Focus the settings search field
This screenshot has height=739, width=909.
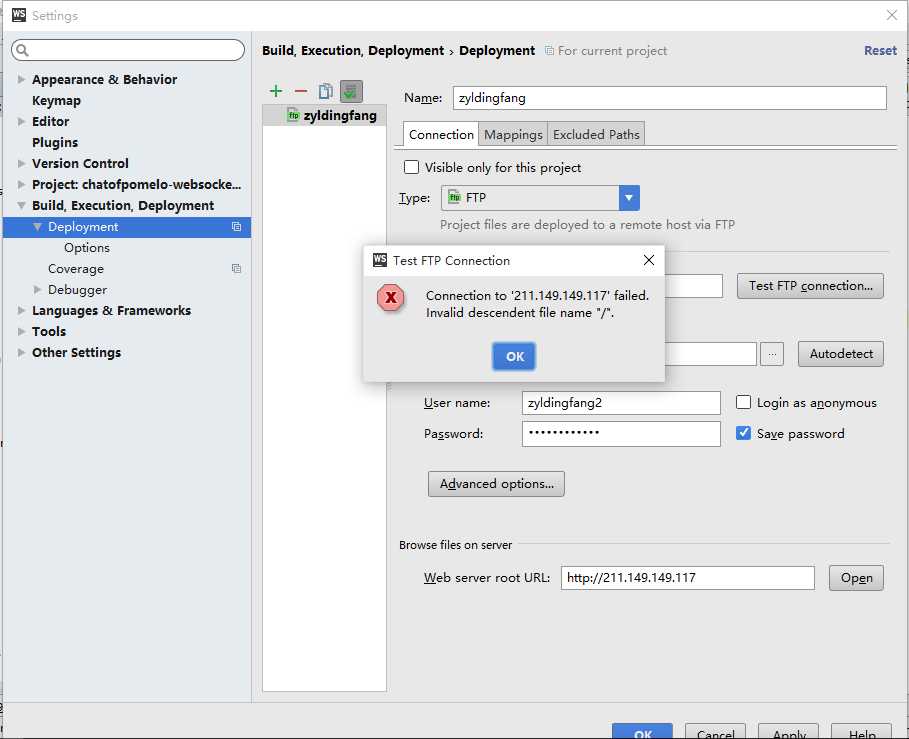tap(128, 50)
